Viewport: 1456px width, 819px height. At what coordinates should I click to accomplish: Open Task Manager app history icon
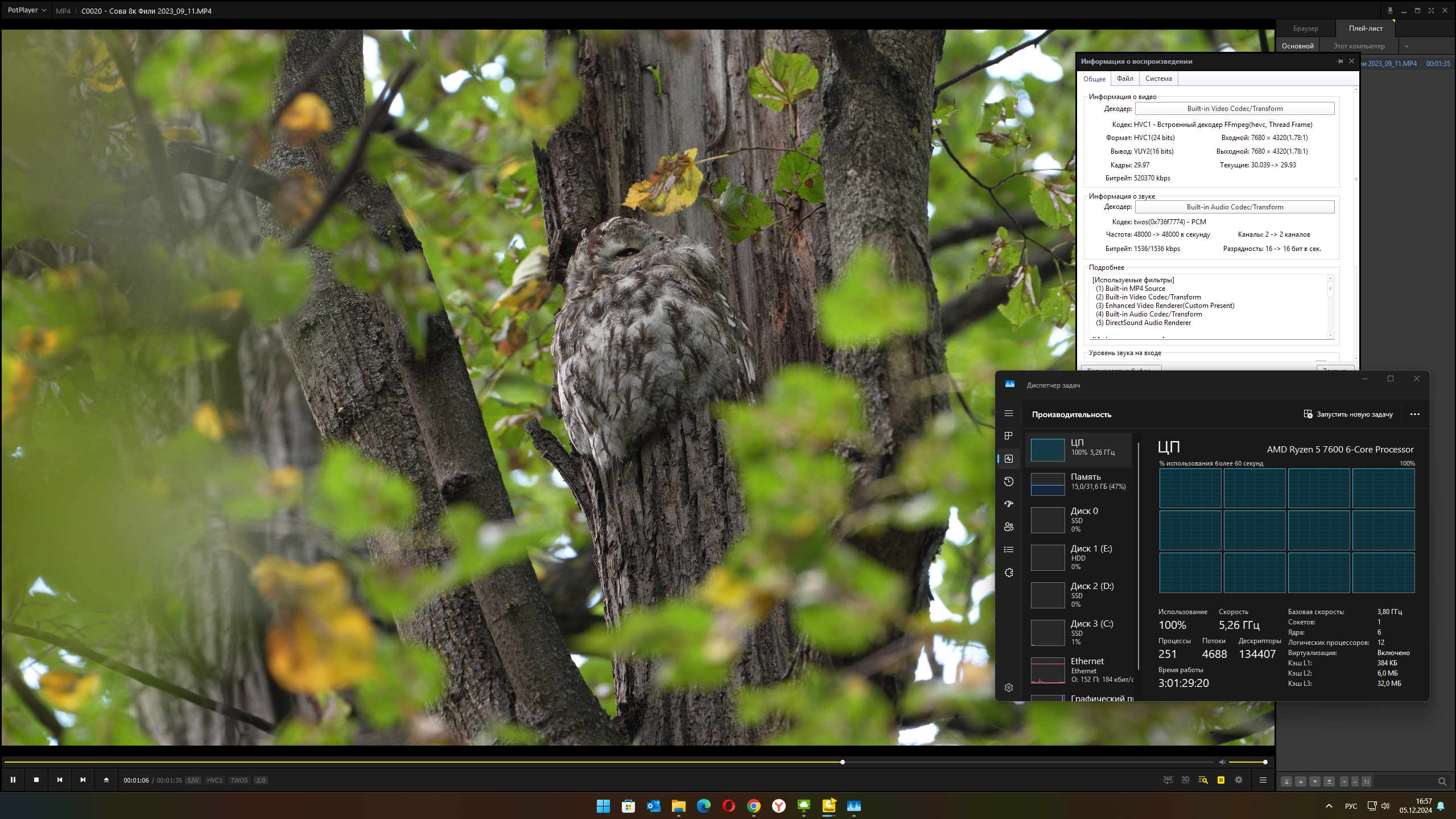(x=1009, y=481)
